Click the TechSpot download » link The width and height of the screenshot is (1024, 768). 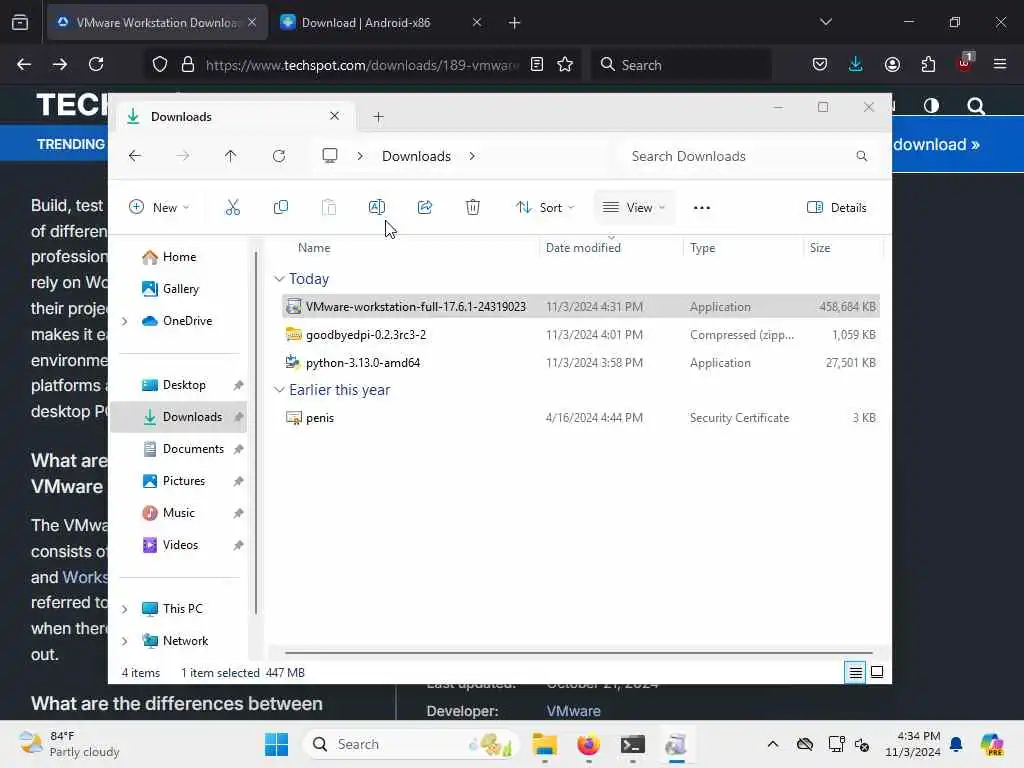tap(936, 144)
